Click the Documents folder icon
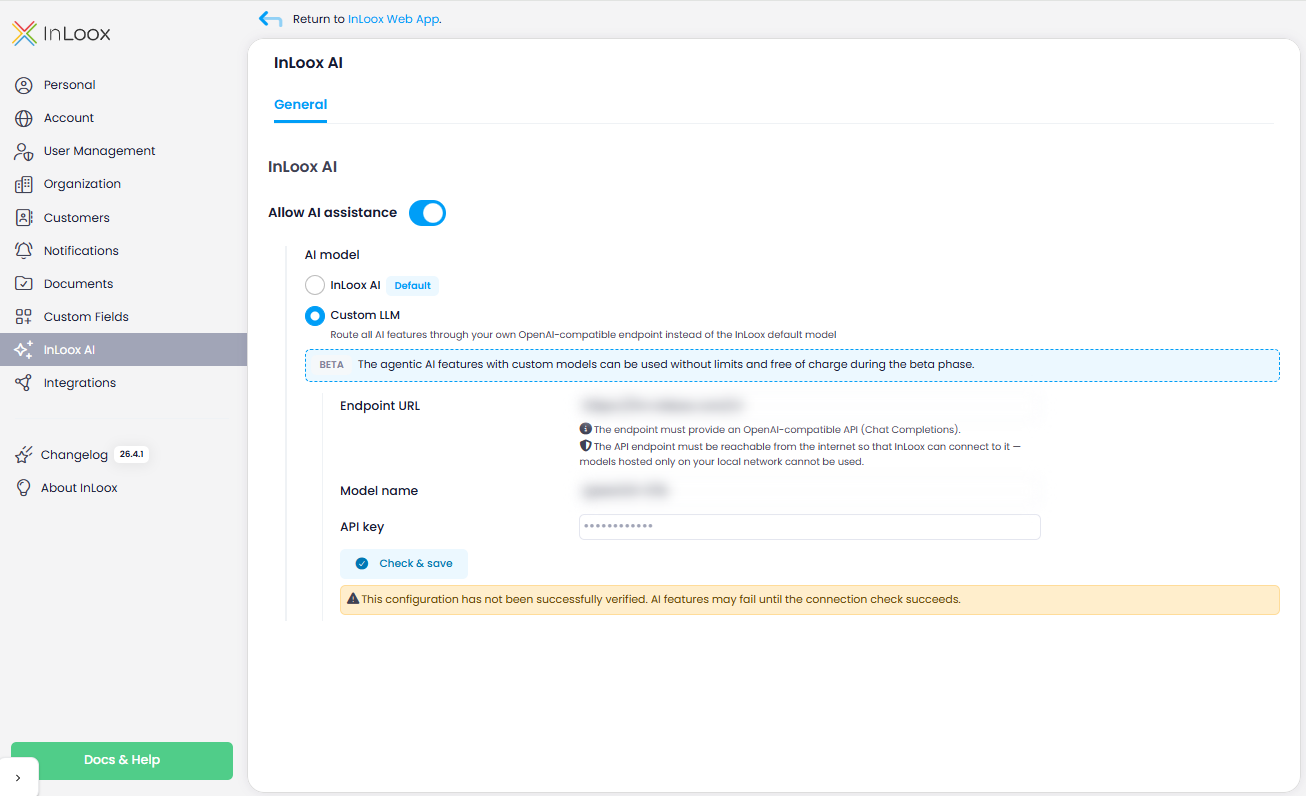1306x796 pixels. [24, 283]
